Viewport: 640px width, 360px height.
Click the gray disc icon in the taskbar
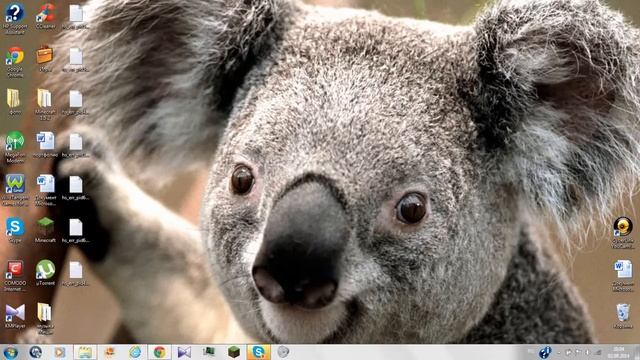click(x=283, y=352)
